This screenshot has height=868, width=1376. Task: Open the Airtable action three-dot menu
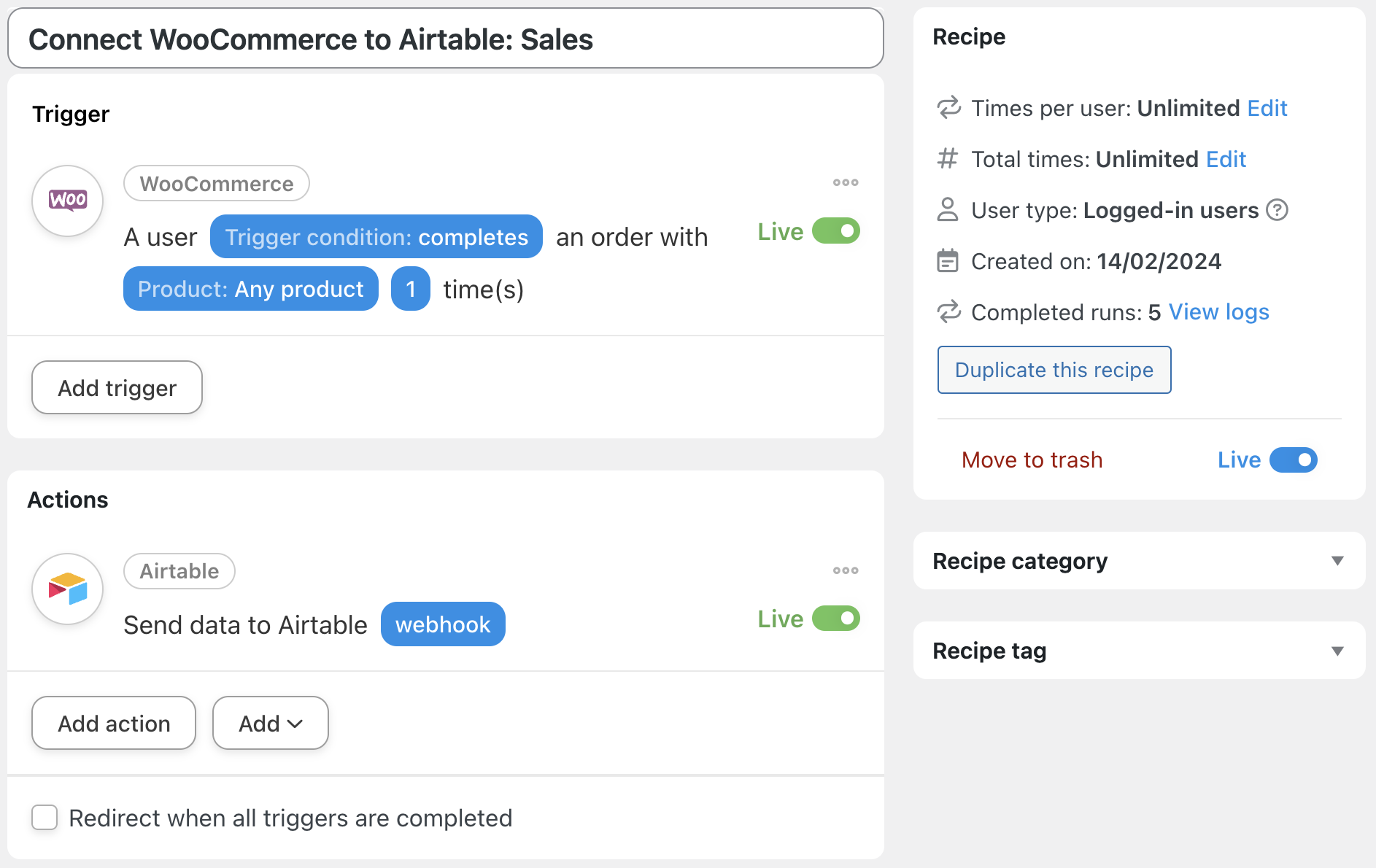coord(846,570)
